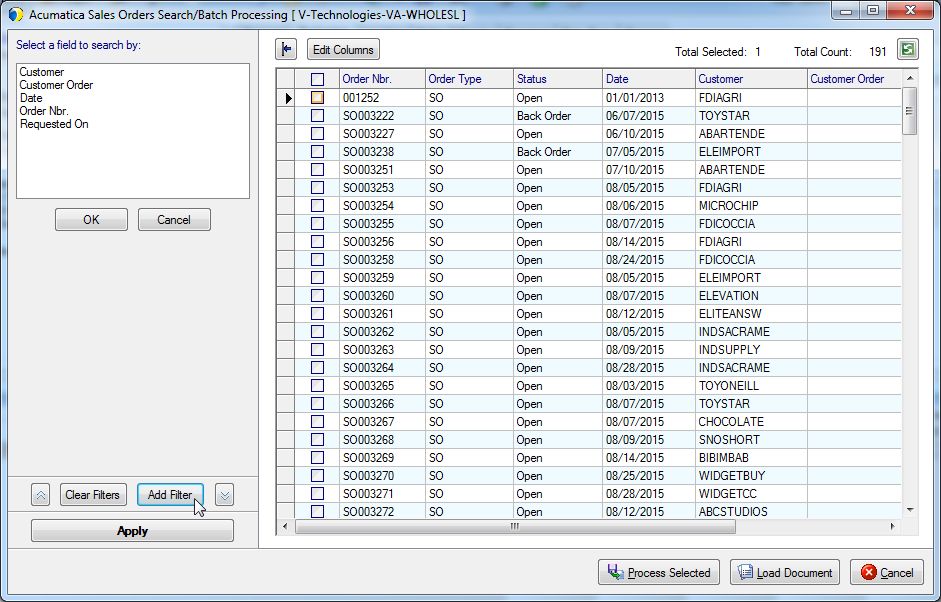Check the box for order SO003251
This screenshot has height=602, width=941.
pyautogui.click(x=317, y=169)
